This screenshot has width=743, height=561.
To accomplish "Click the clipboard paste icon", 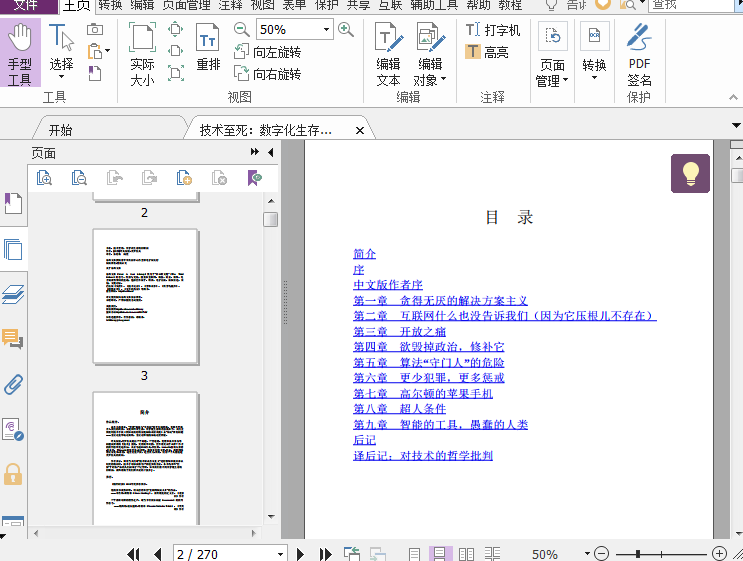I will coord(95,51).
